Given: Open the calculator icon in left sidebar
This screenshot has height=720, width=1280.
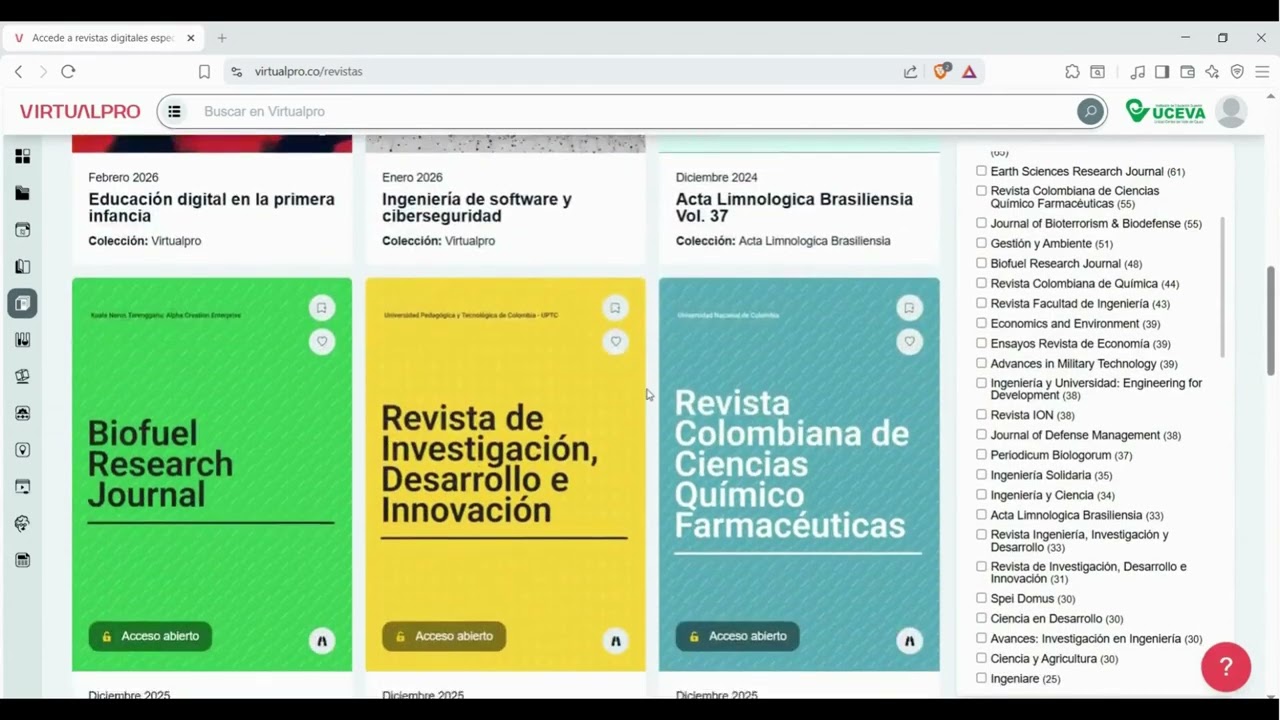Looking at the screenshot, I should (22, 560).
